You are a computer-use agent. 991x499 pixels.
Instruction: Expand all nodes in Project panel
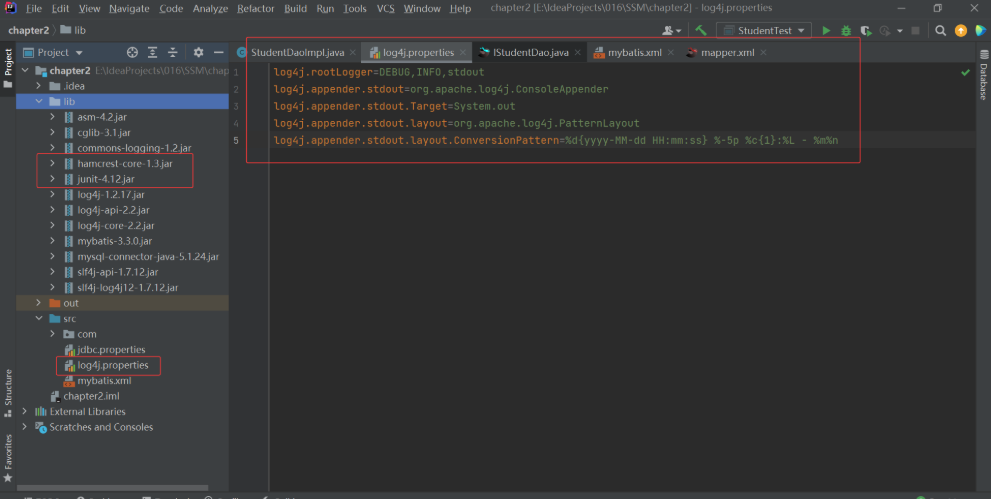coord(152,52)
